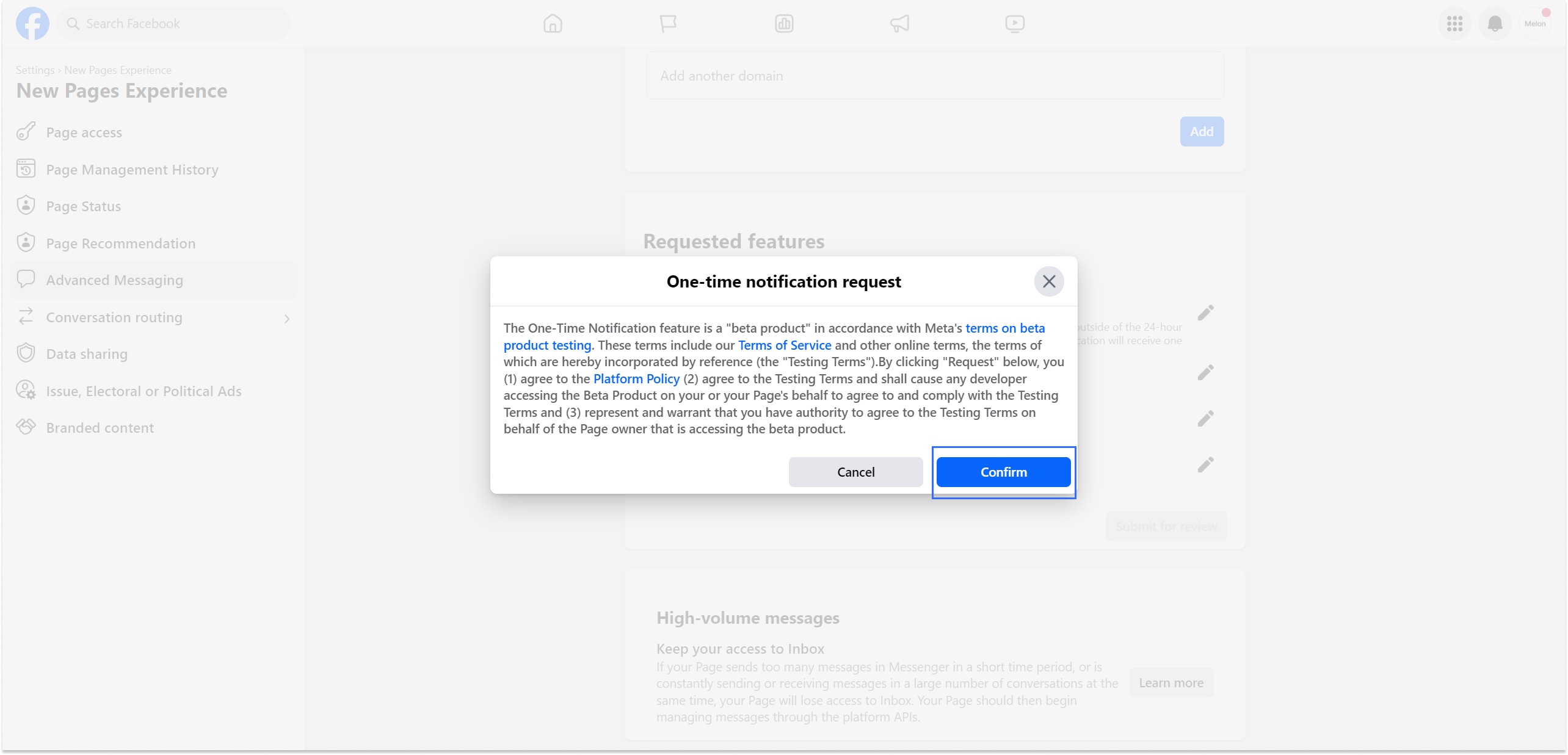Screen dimensions: 1568x755
Task: Close the One-time notification request dialog
Action: click(x=1049, y=281)
